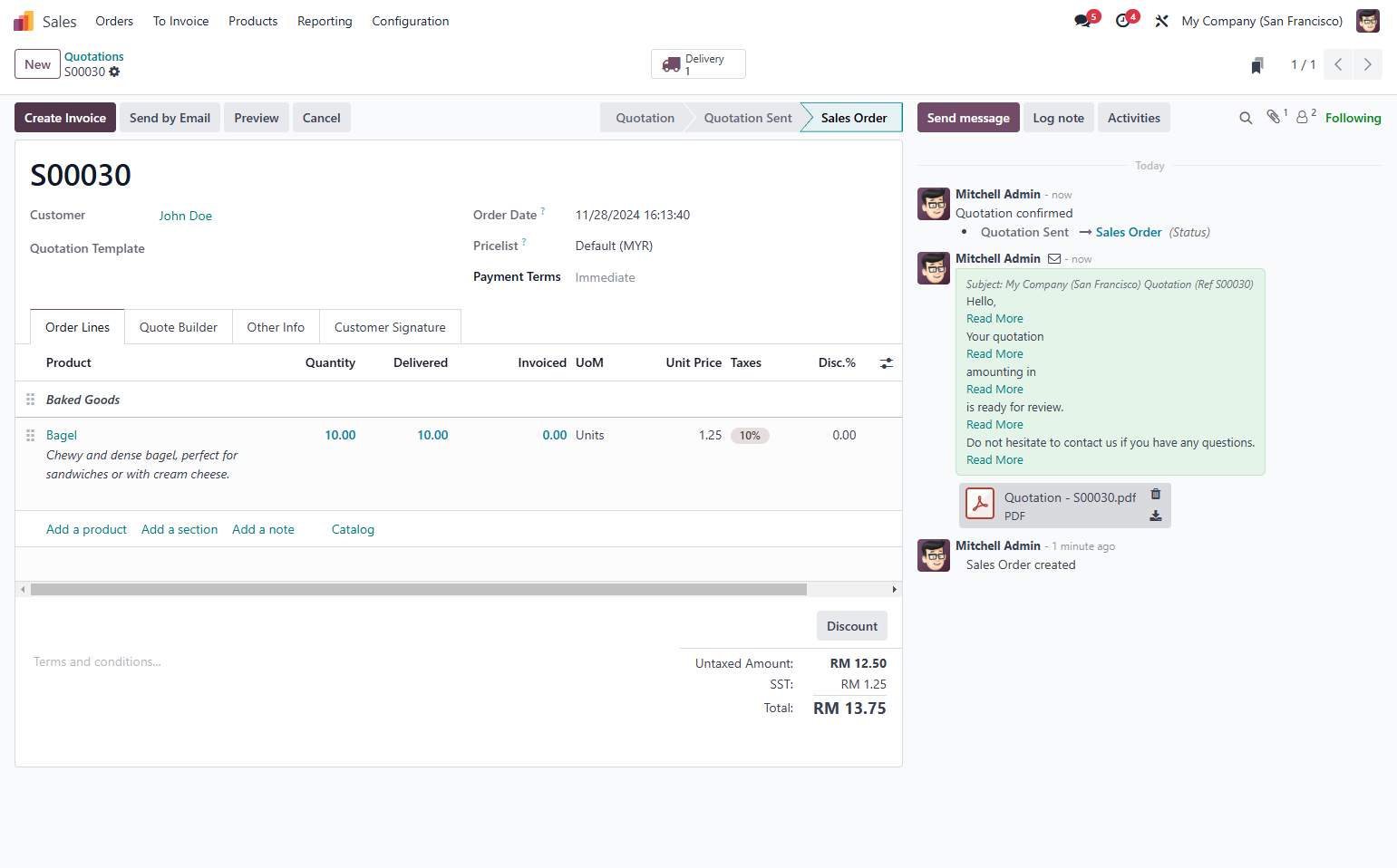Delete the Quotation S00030.pdf attachment

pos(1156,494)
